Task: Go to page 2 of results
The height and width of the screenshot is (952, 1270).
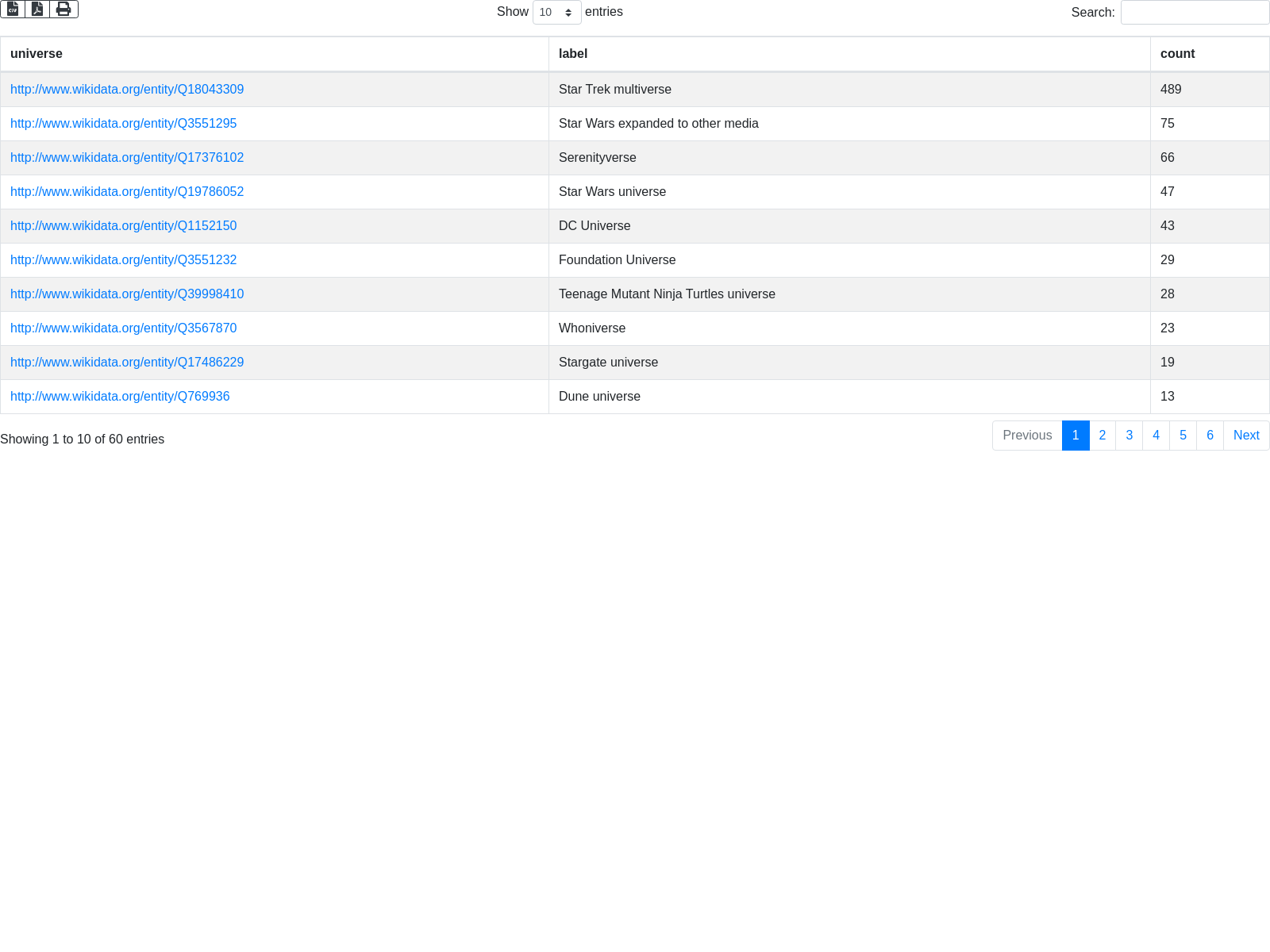Action: (1102, 436)
